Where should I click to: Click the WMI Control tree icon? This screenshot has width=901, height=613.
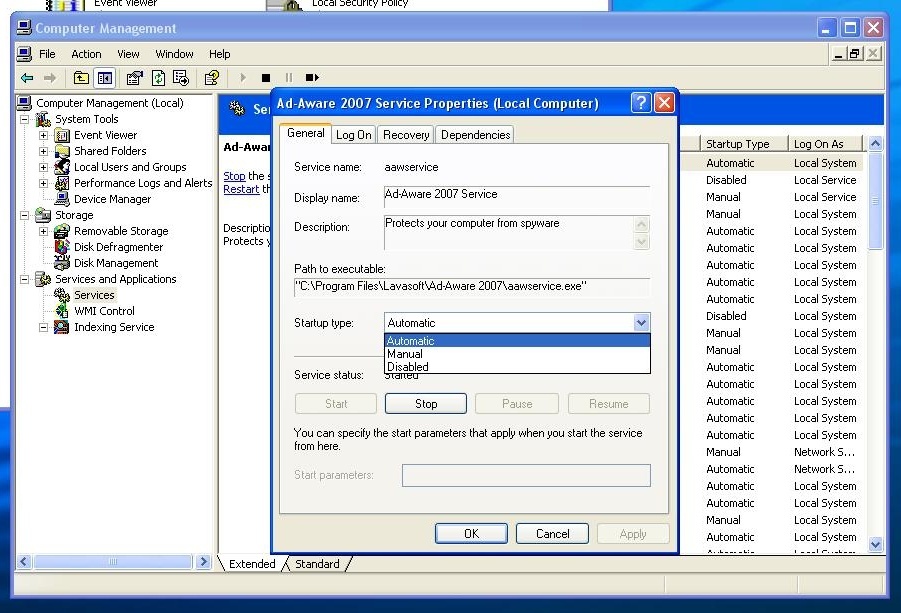pos(62,311)
